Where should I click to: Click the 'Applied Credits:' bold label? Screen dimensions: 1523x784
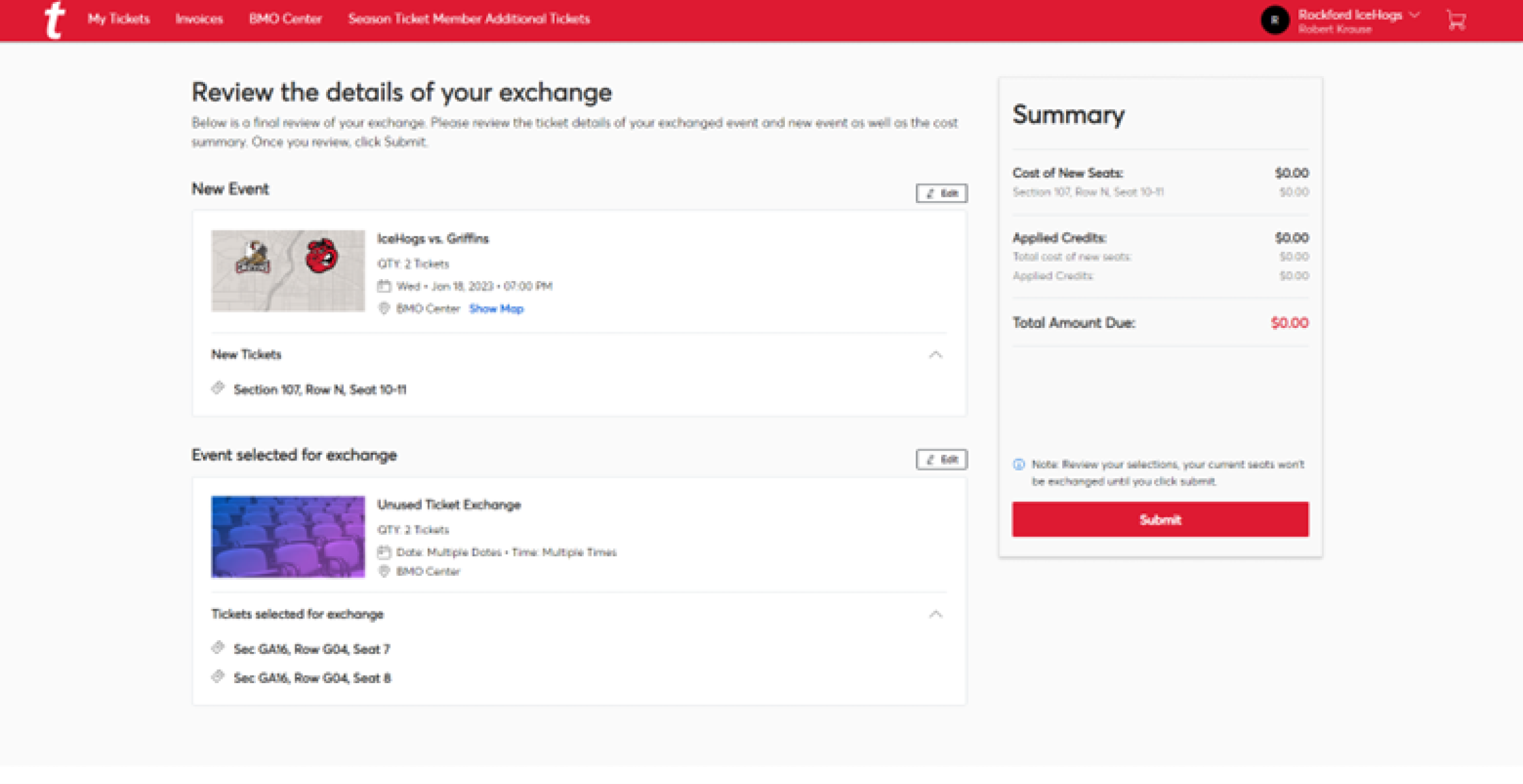[1060, 238]
